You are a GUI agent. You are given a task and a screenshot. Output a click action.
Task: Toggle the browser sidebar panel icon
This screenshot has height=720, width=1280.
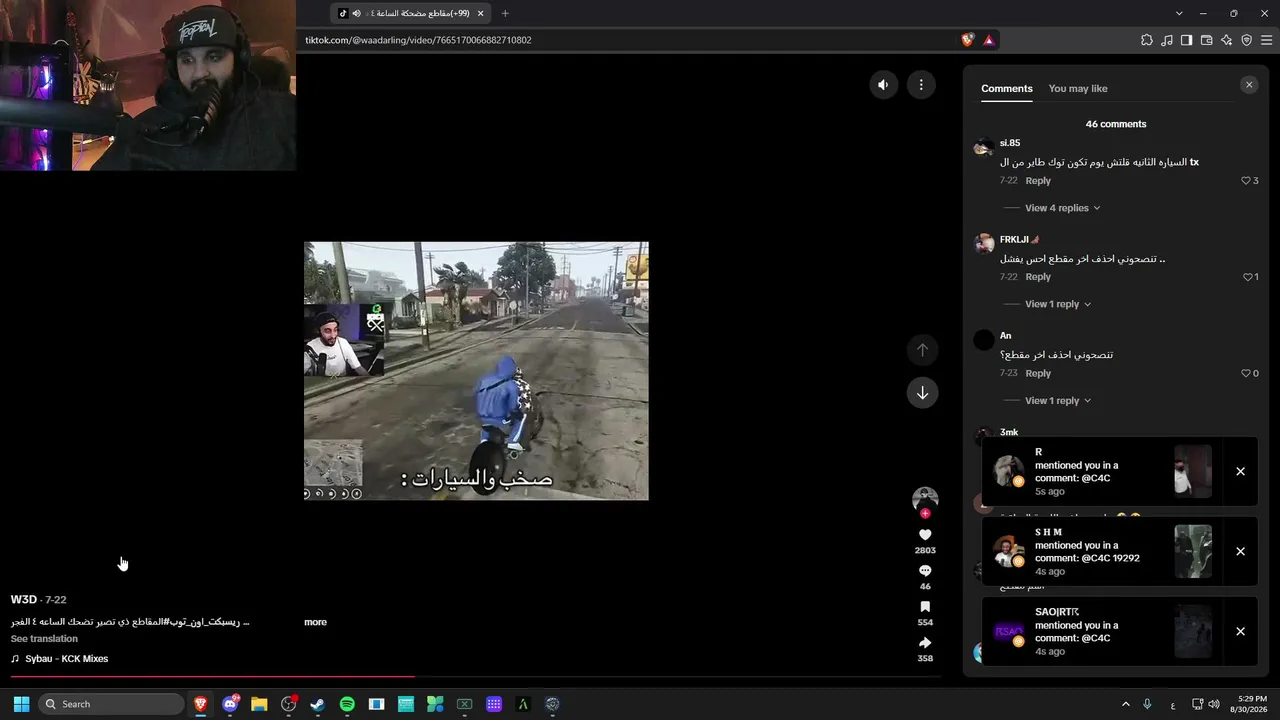(1187, 40)
